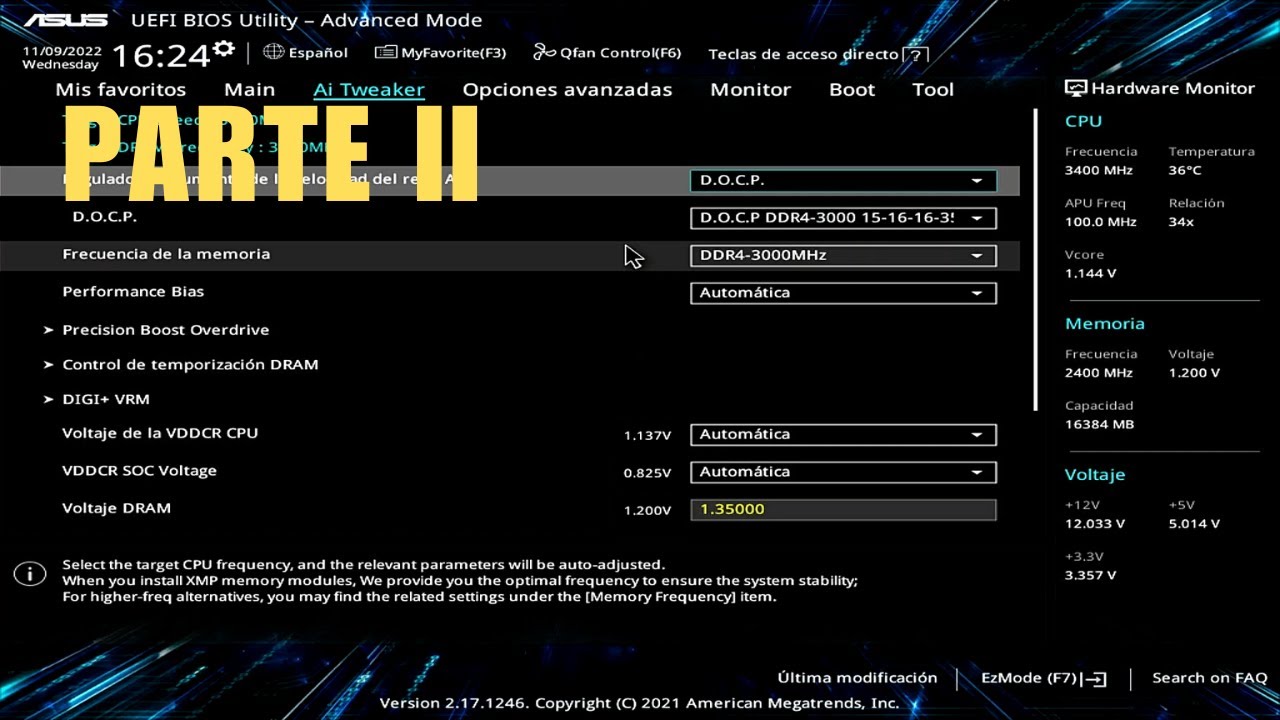Select the Frecuencia de la memoria row label
The image size is (1280, 720).
pos(166,254)
